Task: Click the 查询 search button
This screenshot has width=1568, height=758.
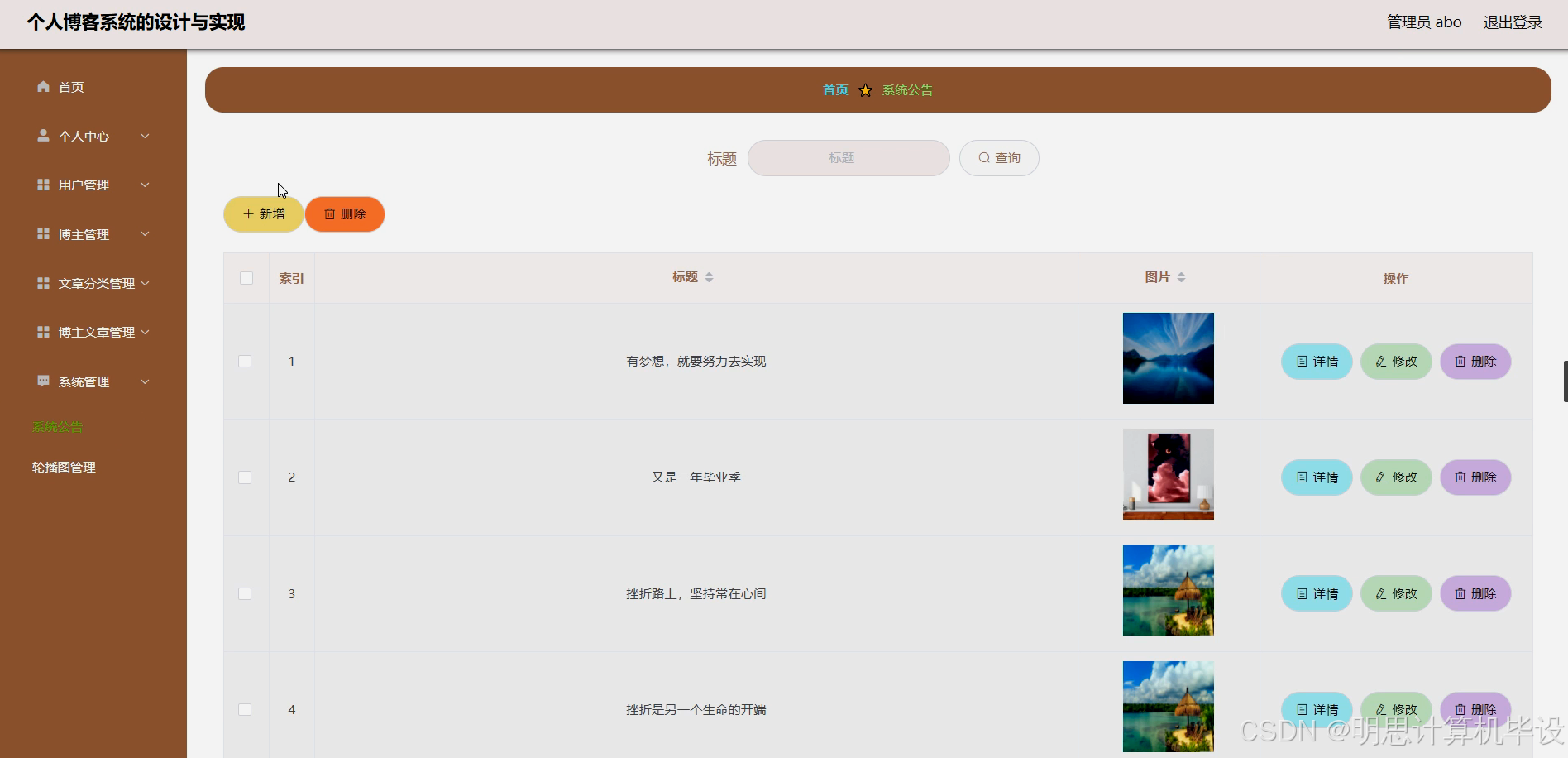Action: (999, 158)
